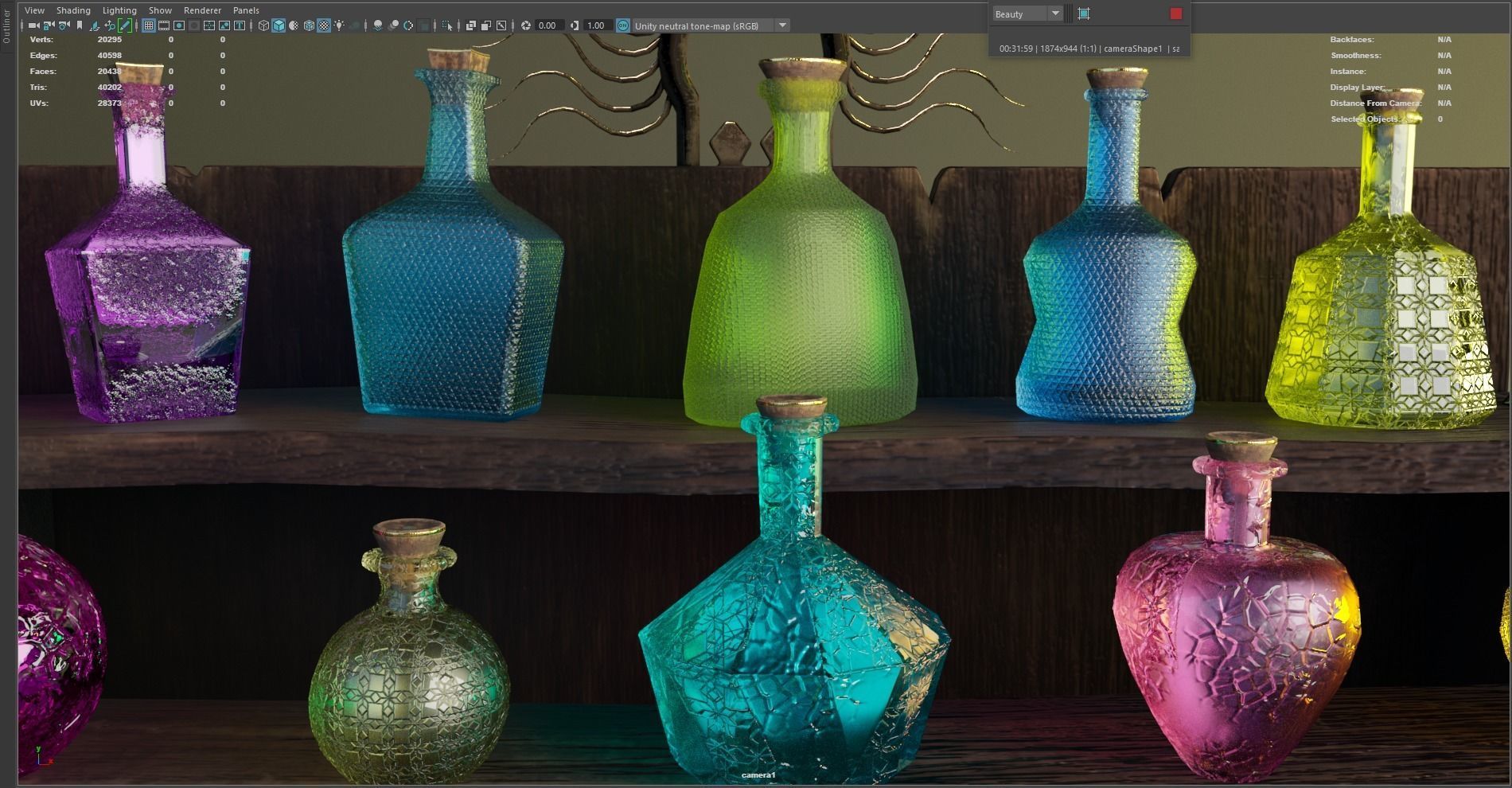This screenshot has height=788, width=1512.
Task: Open the Beauty AOV dropdown
Action: (1055, 14)
